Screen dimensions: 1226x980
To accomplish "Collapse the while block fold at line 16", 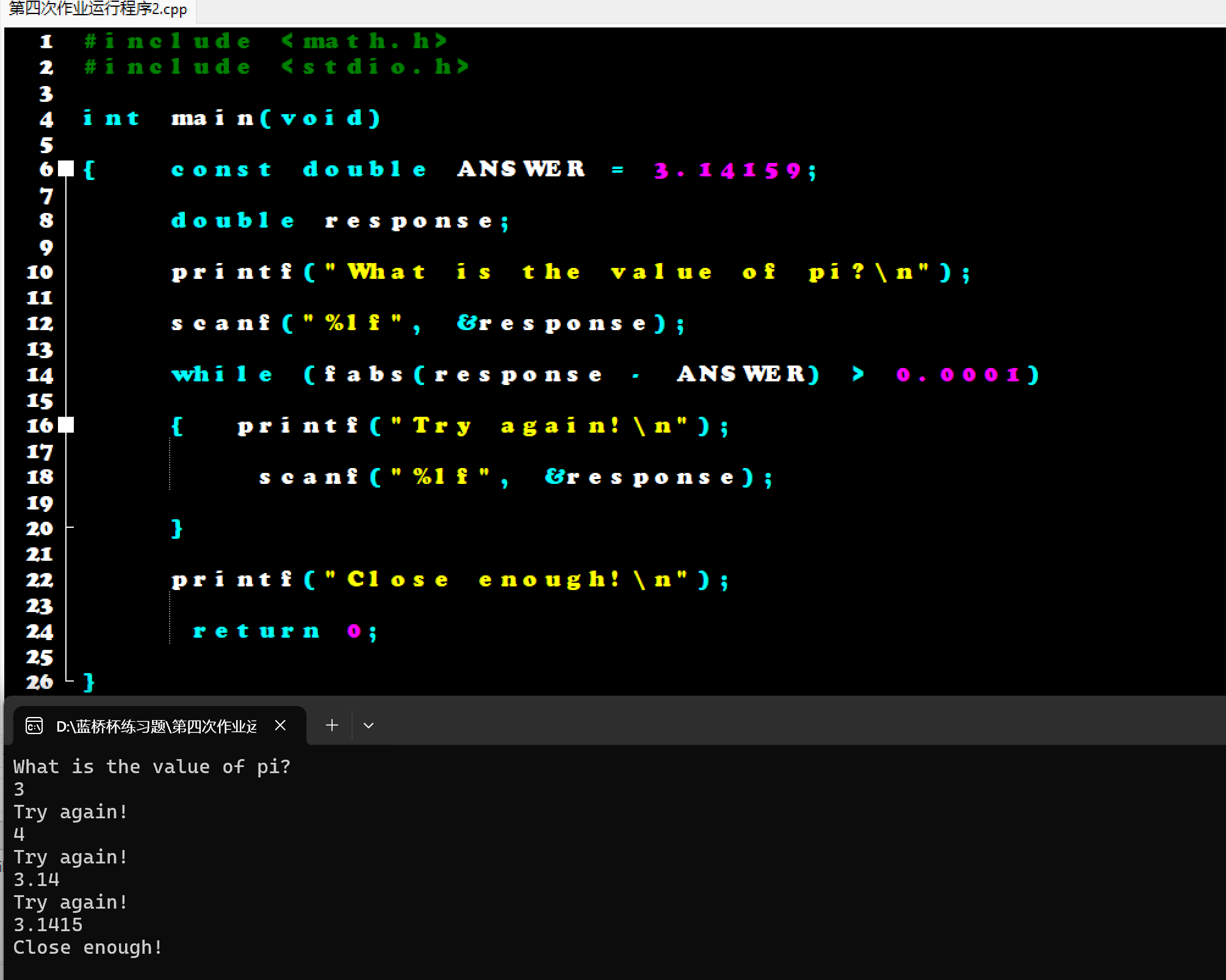I will [x=66, y=425].
